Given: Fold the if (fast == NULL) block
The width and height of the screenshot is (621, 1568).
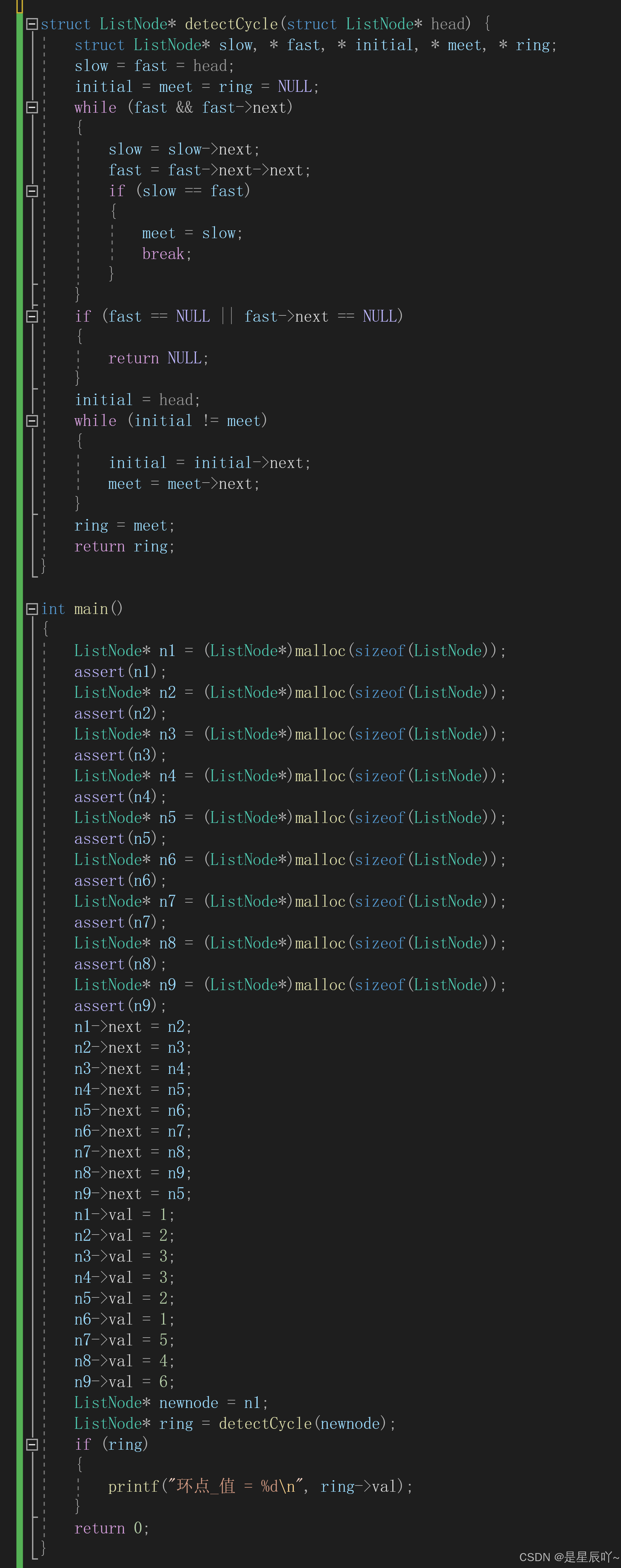Looking at the screenshot, I should coord(32,317).
